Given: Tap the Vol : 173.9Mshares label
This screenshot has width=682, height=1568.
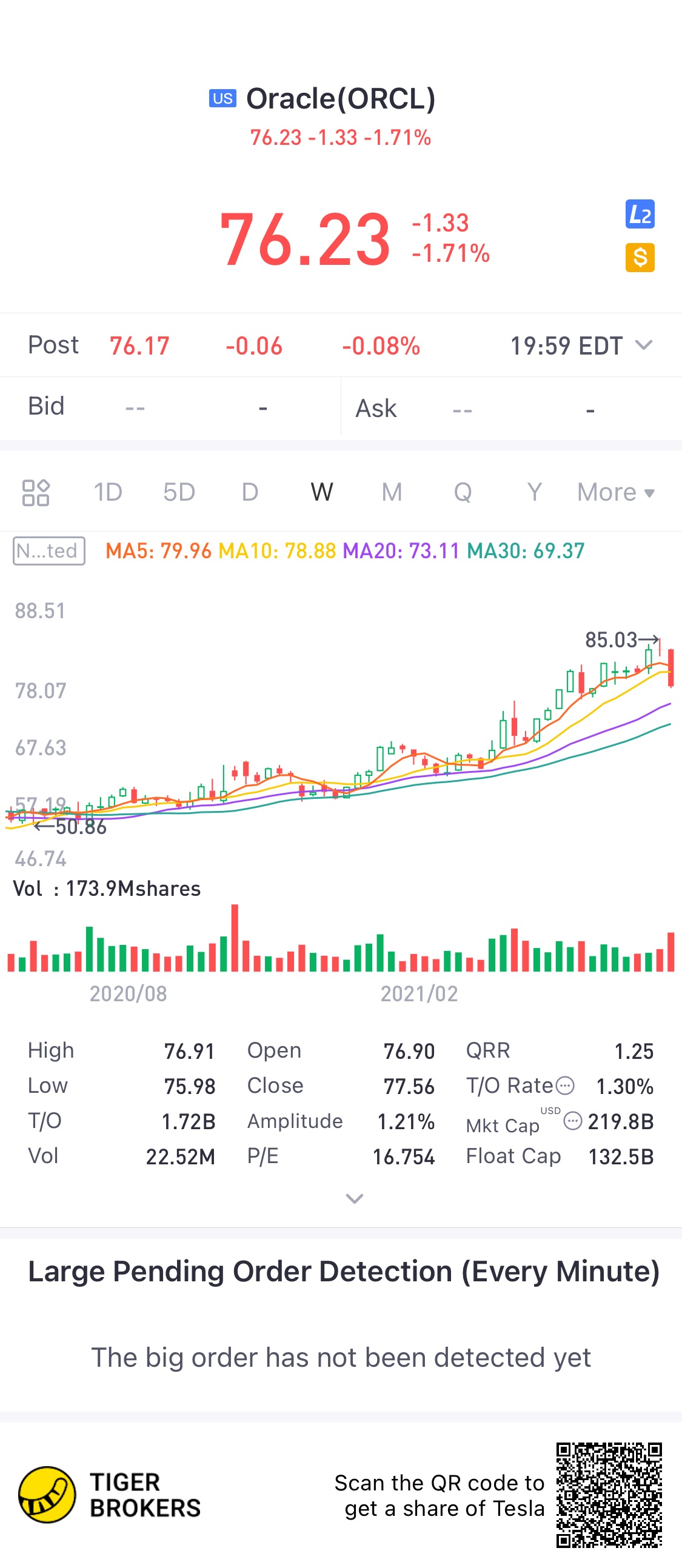Looking at the screenshot, I should [x=107, y=889].
